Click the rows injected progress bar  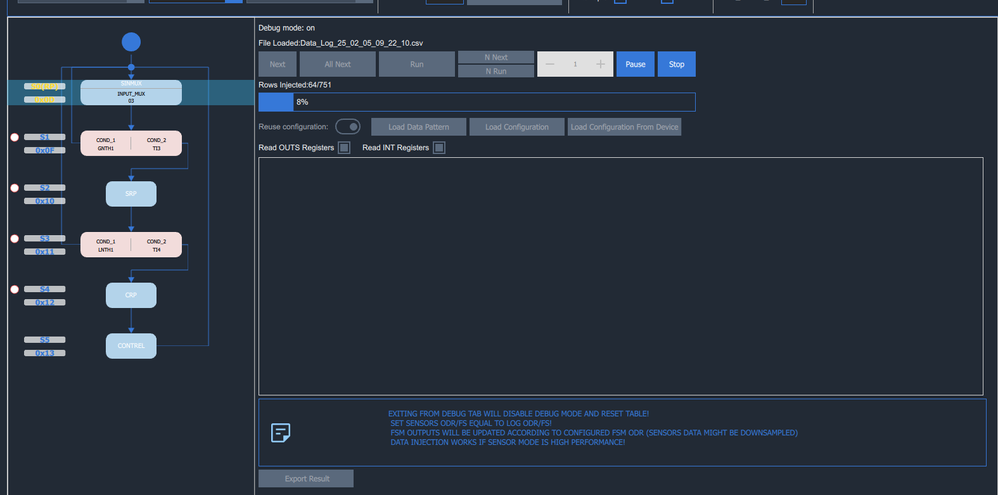477,102
